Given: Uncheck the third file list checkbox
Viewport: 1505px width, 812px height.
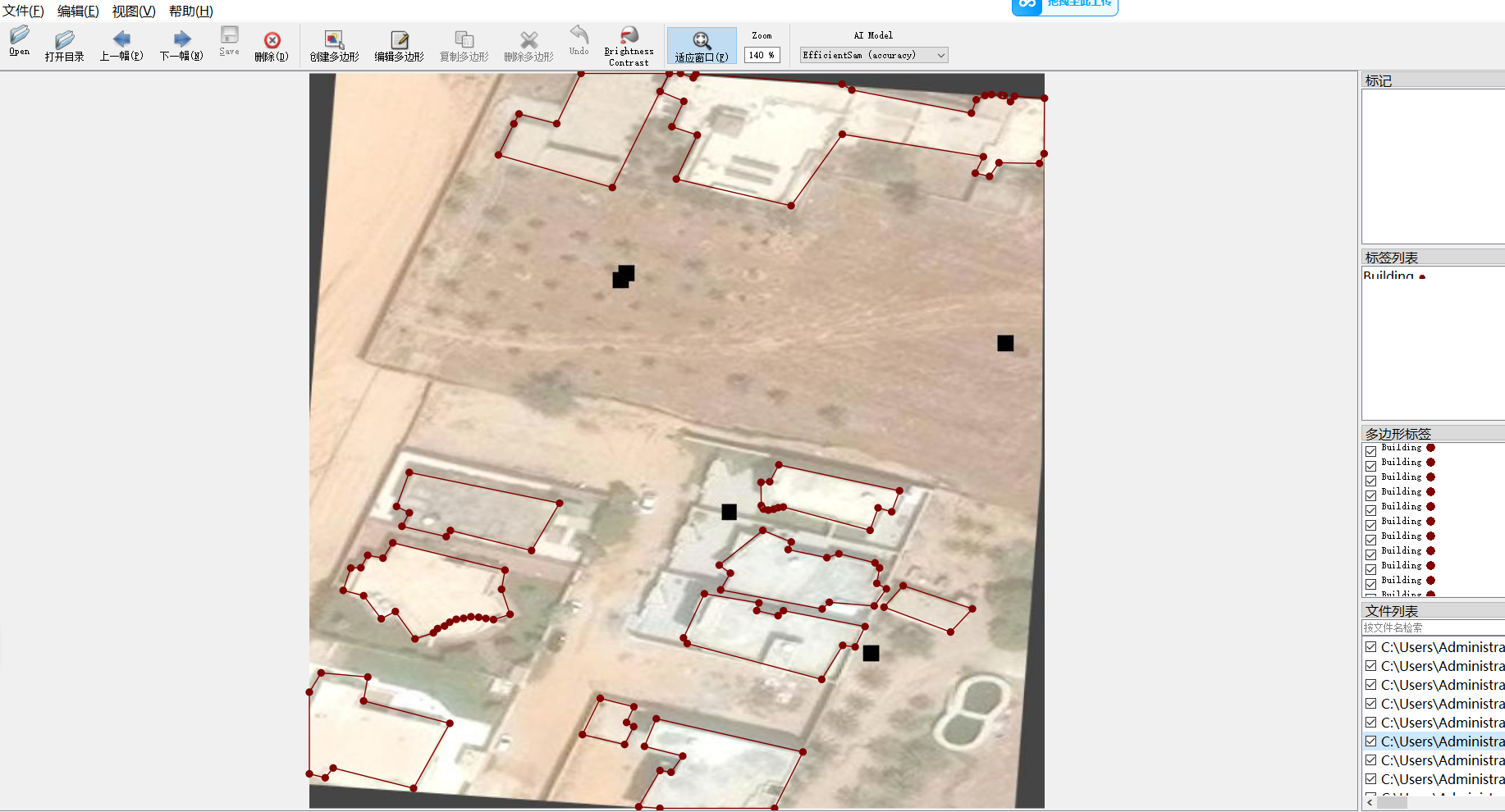Looking at the screenshot, I should (1371, 684).
